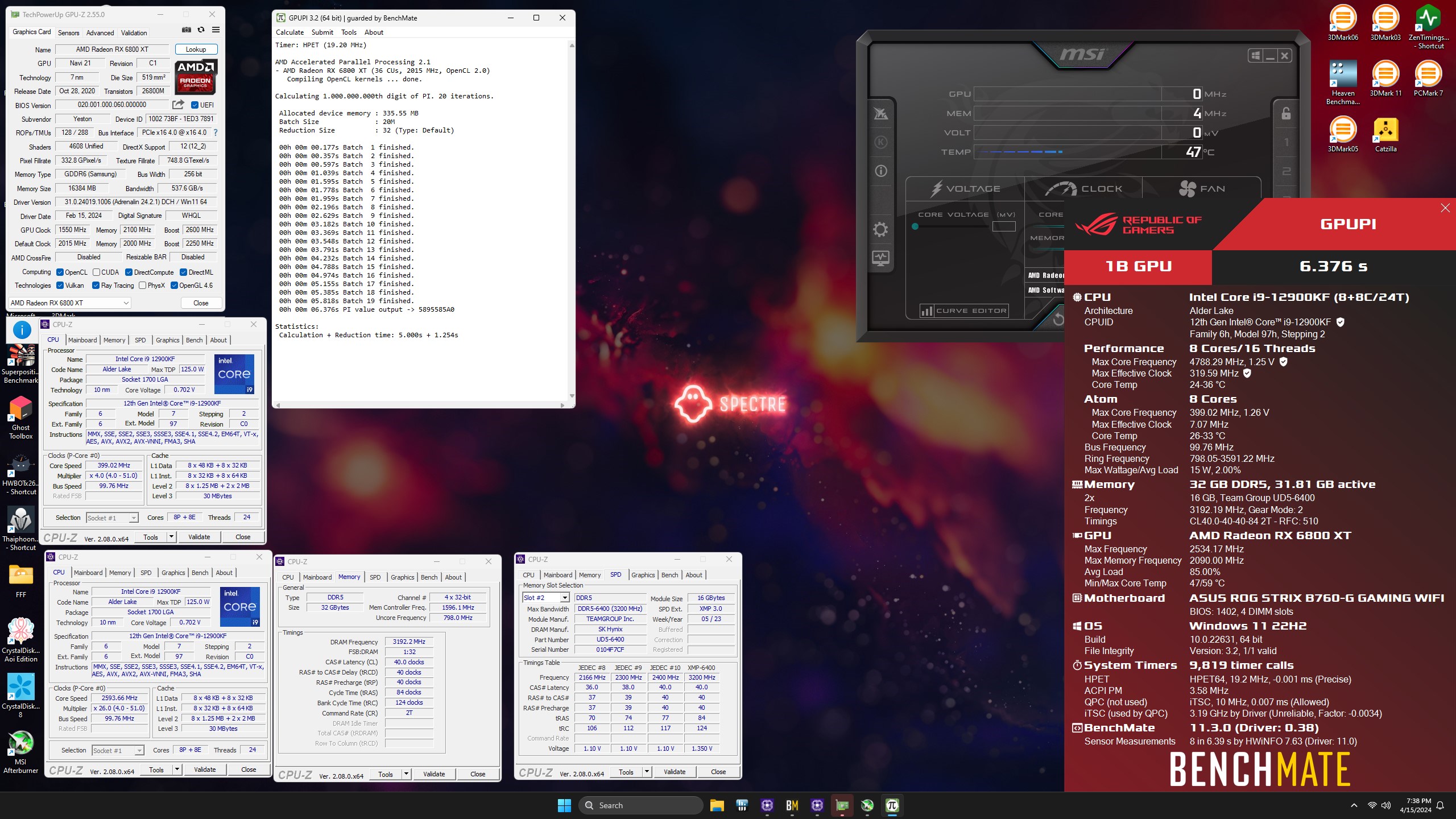Open 3DMark 11 desktop icon
The image size is (1456, 819).
(1385, 78)
